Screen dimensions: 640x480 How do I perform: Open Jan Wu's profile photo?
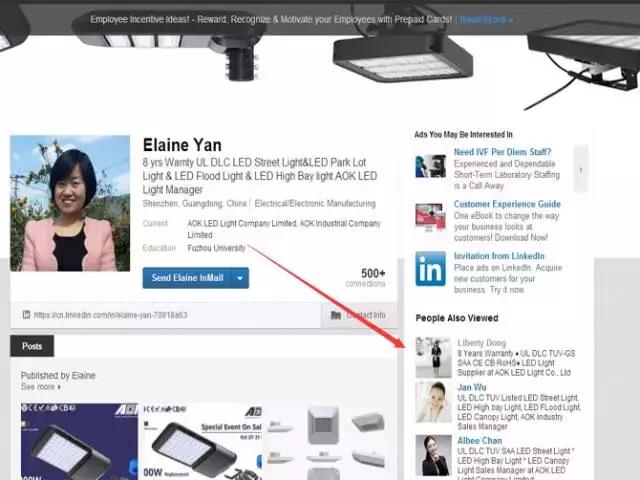(x=434, y=402)
